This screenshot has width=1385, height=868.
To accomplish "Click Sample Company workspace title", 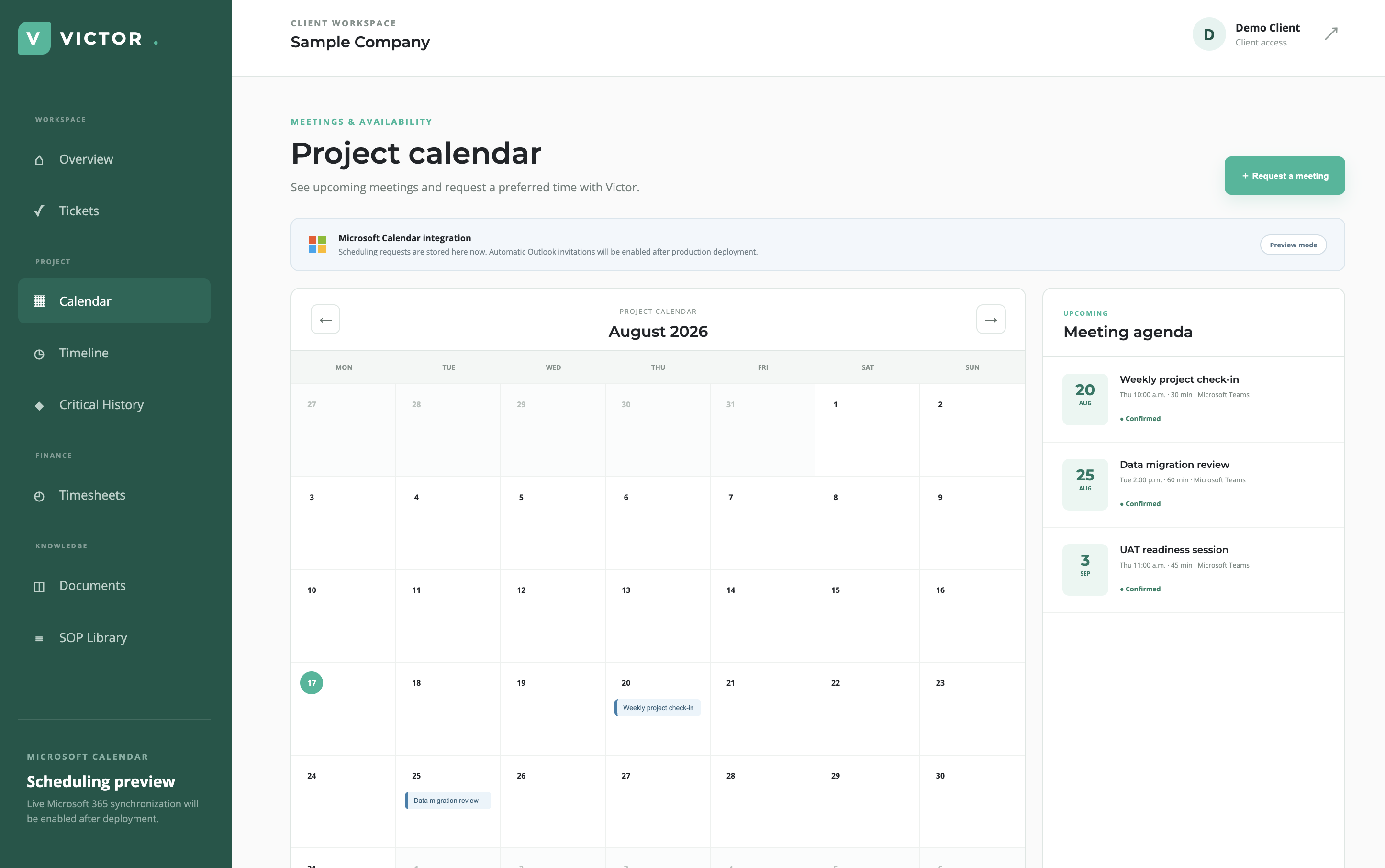I will [360, 43].
